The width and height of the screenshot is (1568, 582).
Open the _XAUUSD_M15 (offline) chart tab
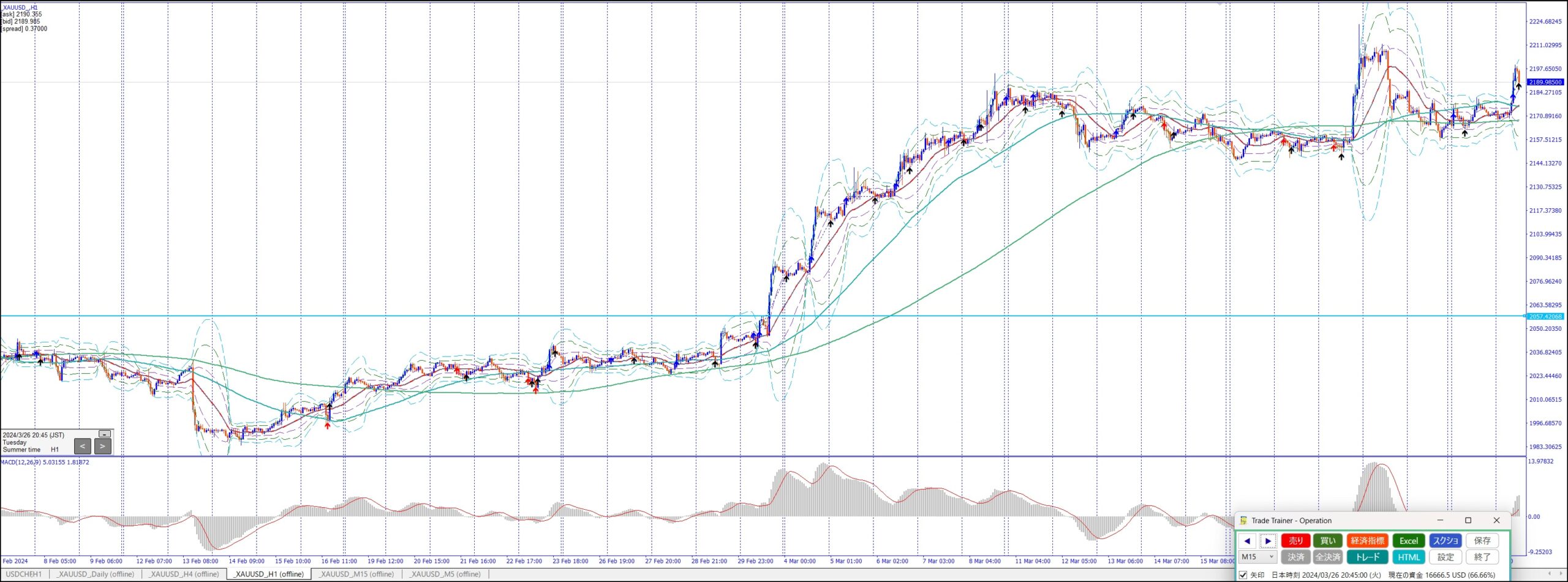357,575
